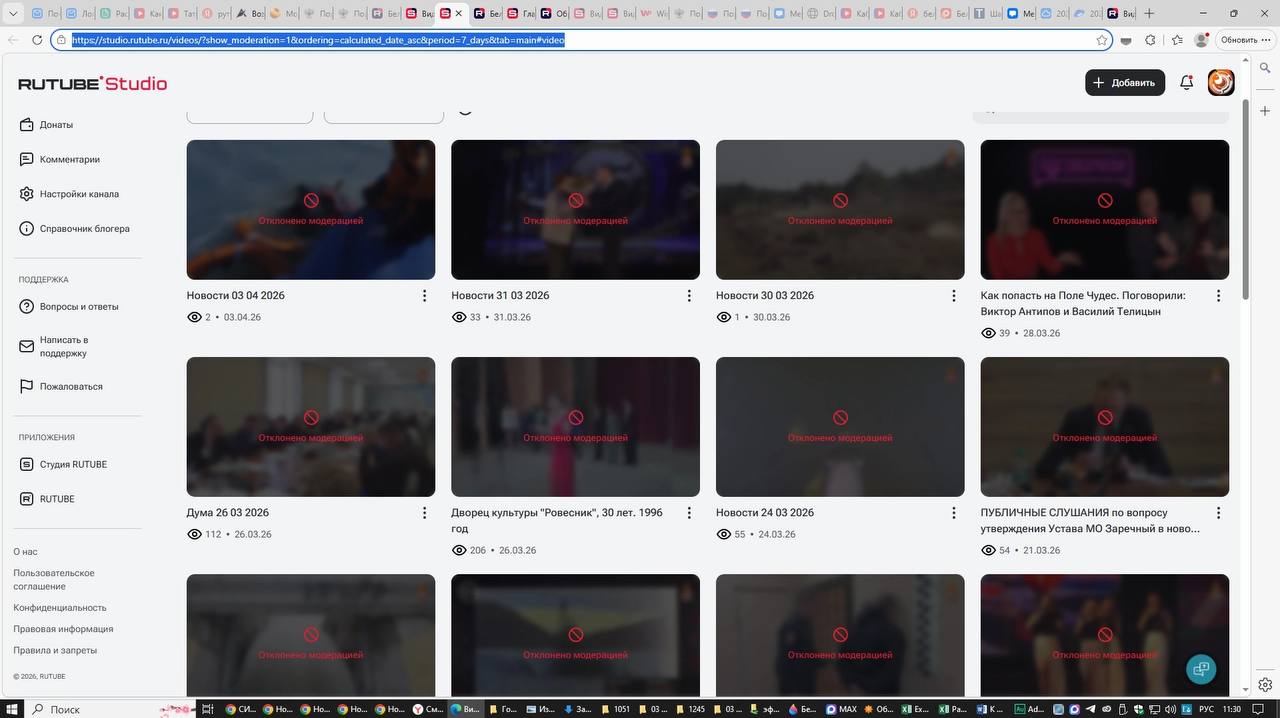This screenshot has width=1280, height=718.
Task: Click the Пожаловаться flag item
Action: (x=70, y=387)
